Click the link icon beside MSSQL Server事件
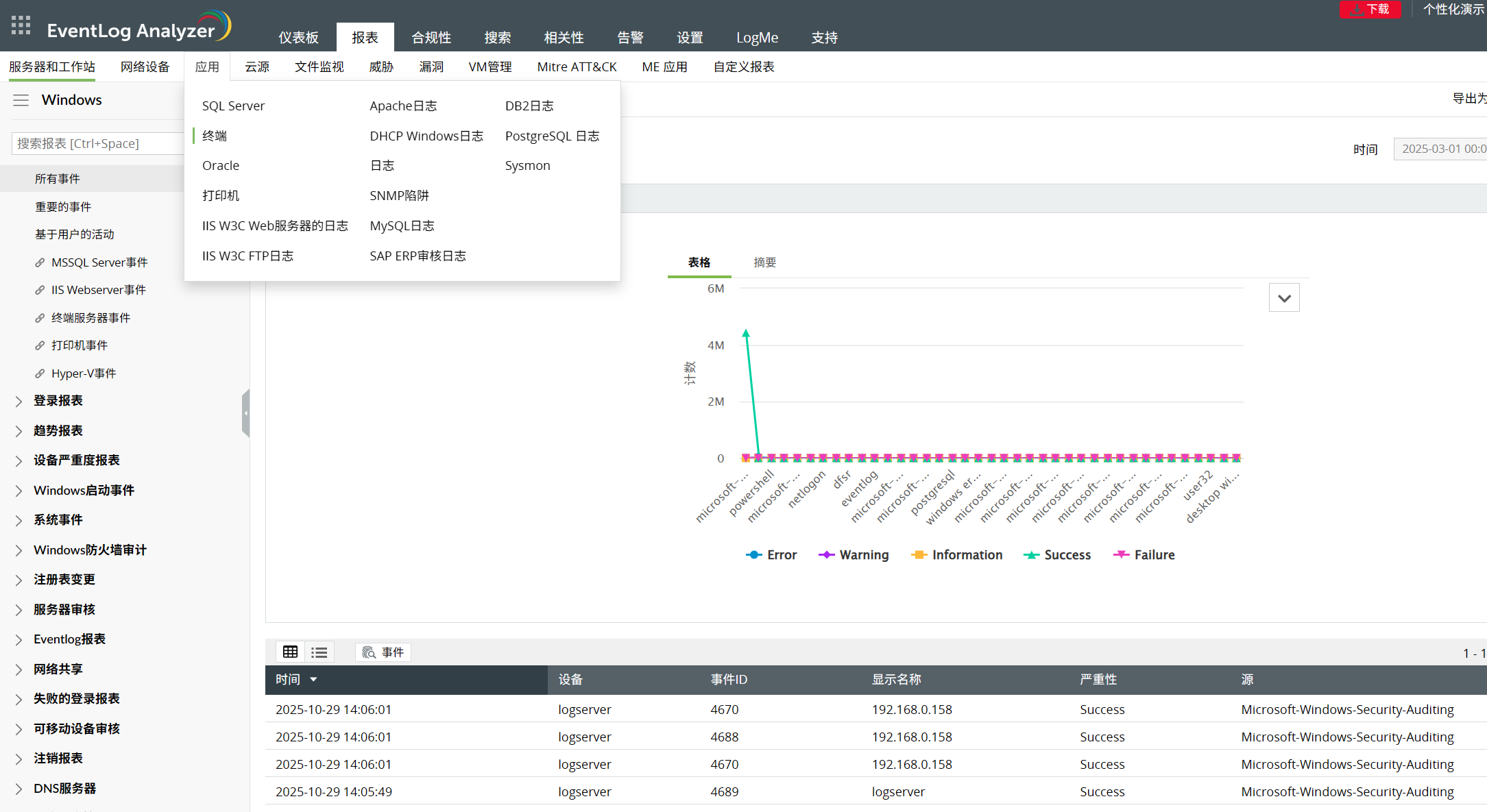The width and height of the screenshot is (1487, 812). click(x=40, y=262)
